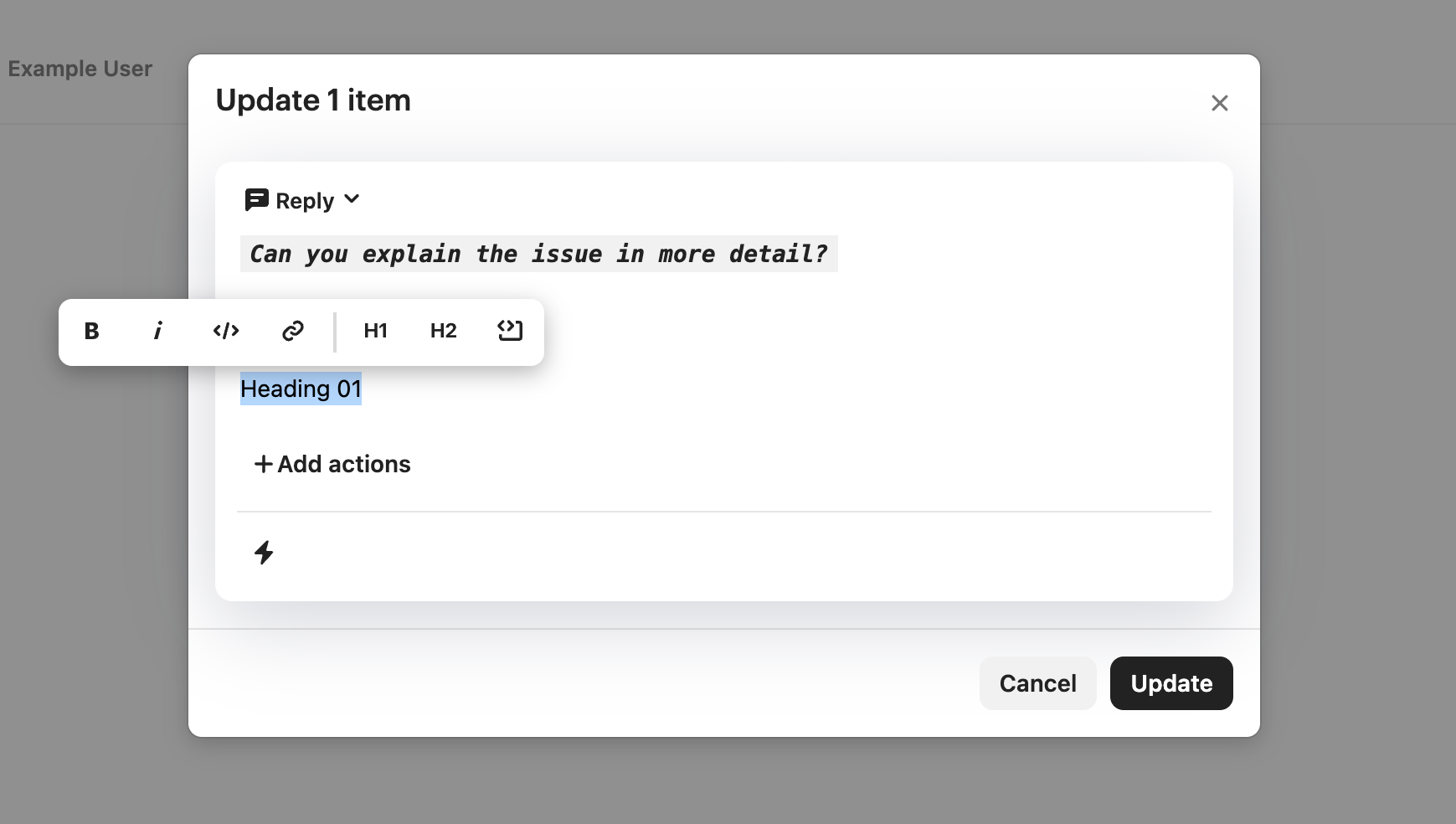The width and height of the screenshot is (1456, 824).
Task: Click the Reply speech bubble icon
Action: (x=256, y=200)
